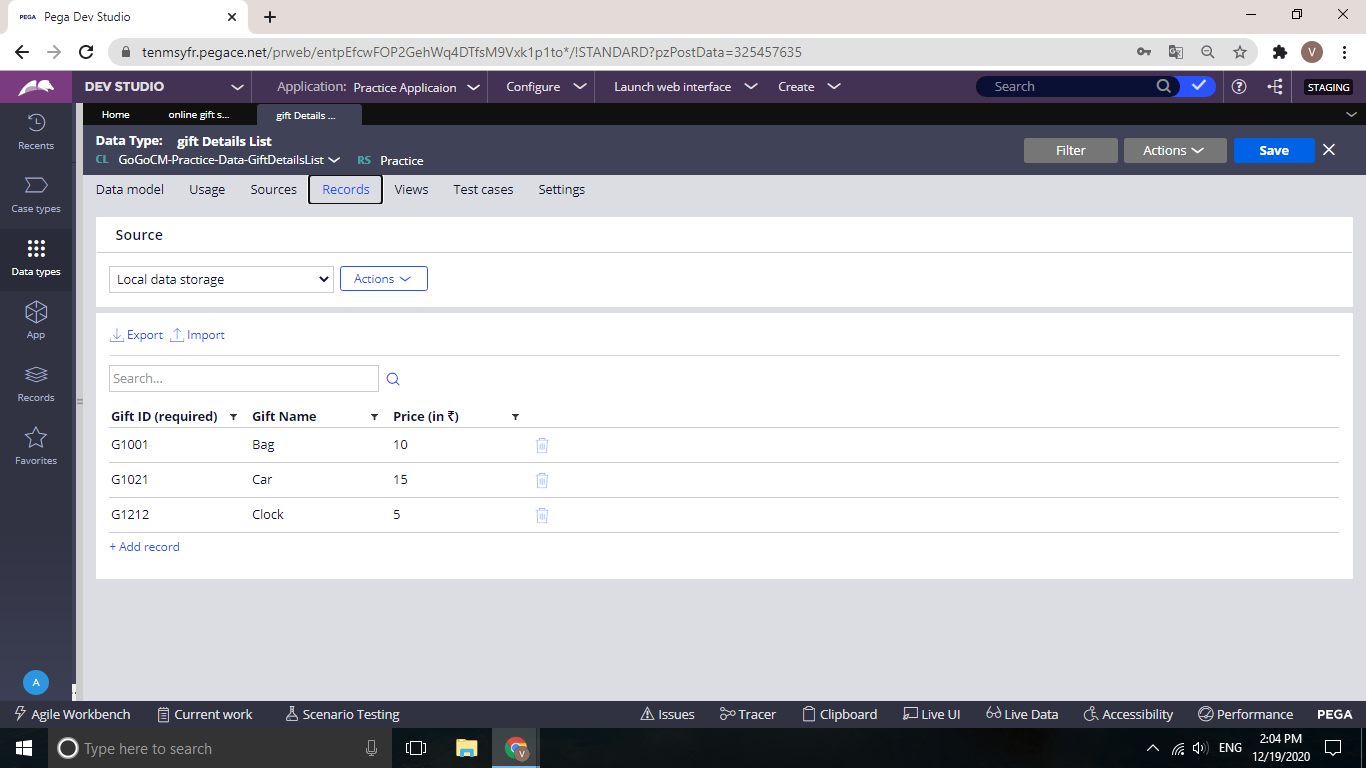
Task: Open Price column filter arrow
Action: 516,417
